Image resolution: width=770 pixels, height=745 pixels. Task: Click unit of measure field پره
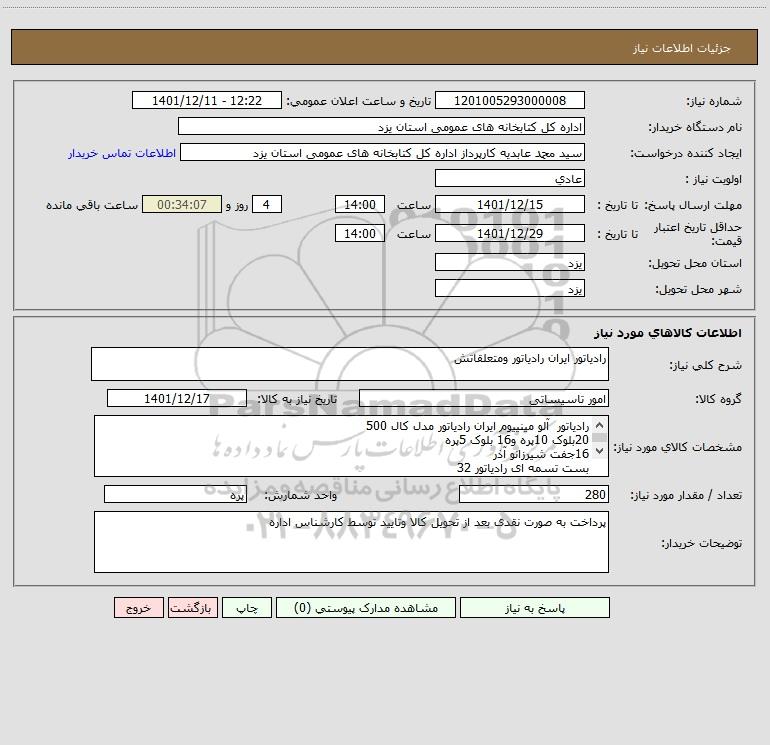[175, 494]
